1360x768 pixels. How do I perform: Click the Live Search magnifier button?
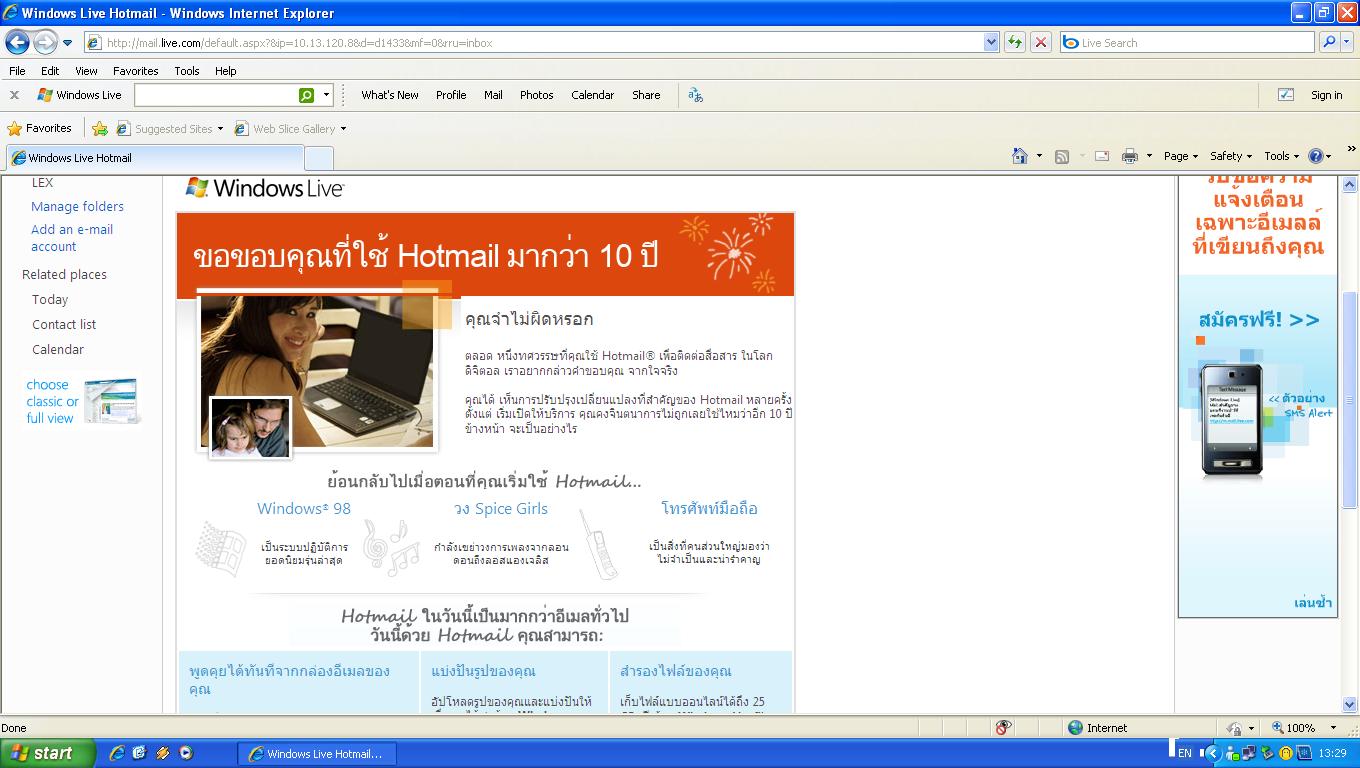[1328, 43]
